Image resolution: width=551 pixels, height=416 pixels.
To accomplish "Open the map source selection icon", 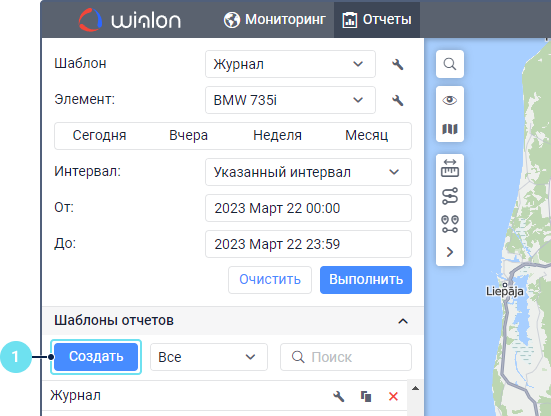I will [449, 129].
